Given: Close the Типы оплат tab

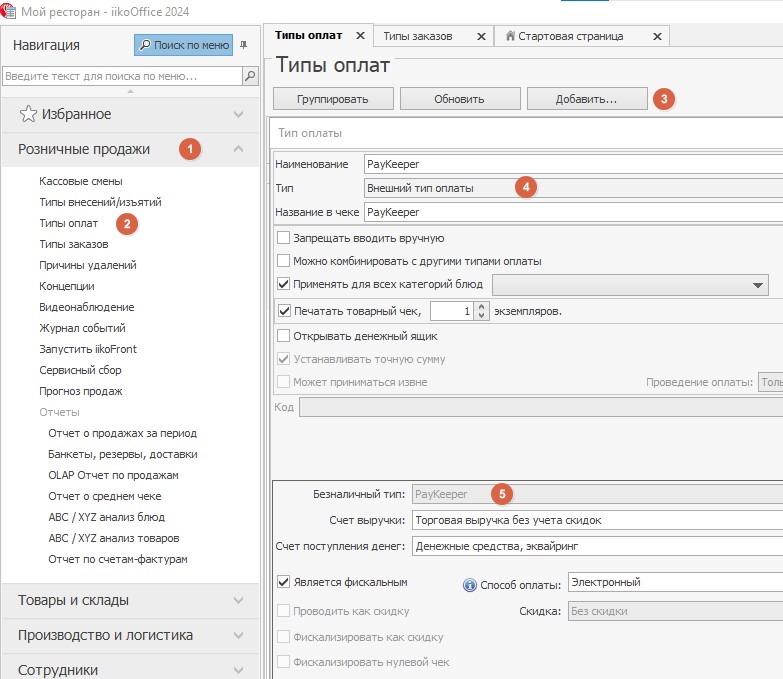Looking at the screenshot, I should click(360, 36).
